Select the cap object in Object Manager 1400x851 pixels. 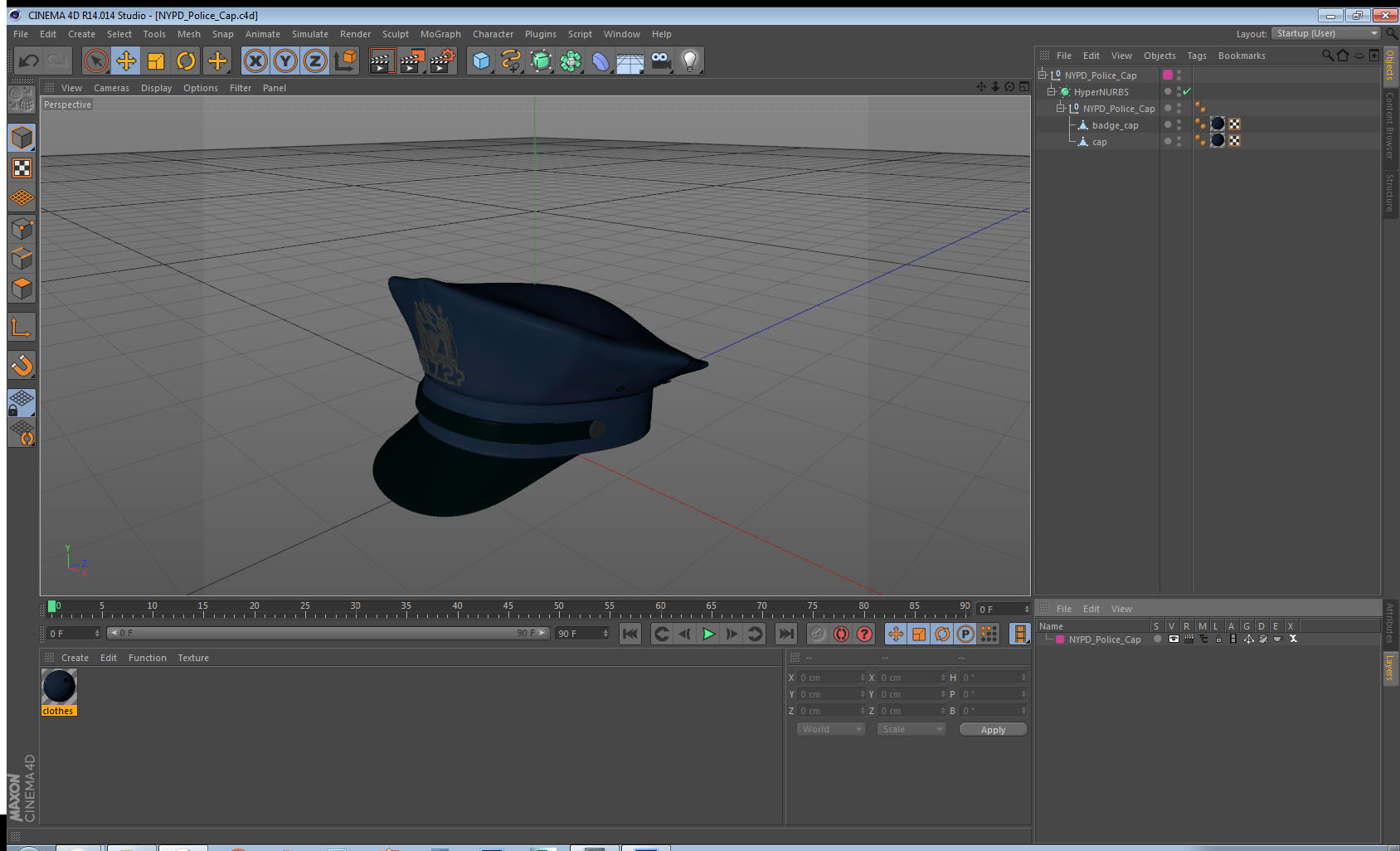pyautogui.click(x=1099, y=142)
